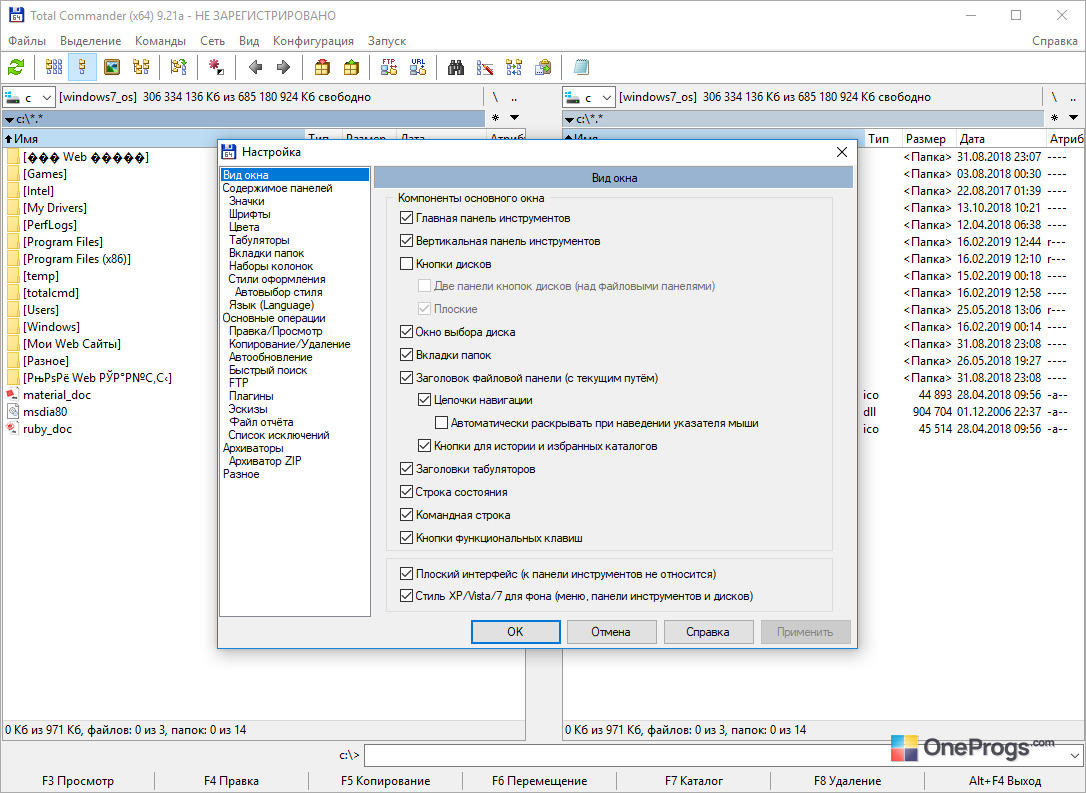Click F8 Удаление function button
Screen dimensions: 1086x793
(x=847, y=781)
